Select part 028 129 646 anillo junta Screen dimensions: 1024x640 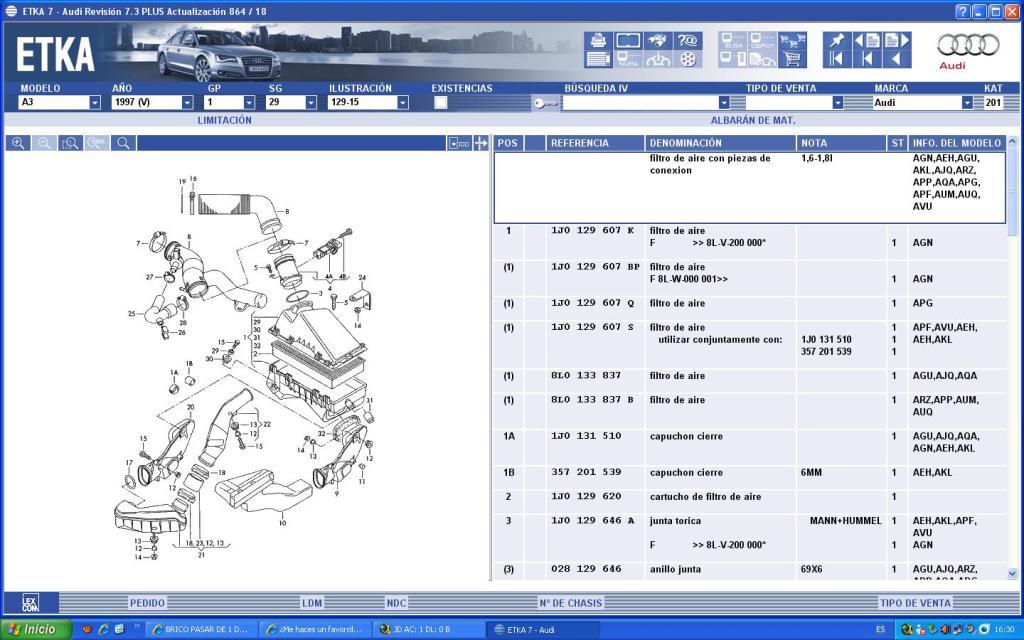point(750,569)
